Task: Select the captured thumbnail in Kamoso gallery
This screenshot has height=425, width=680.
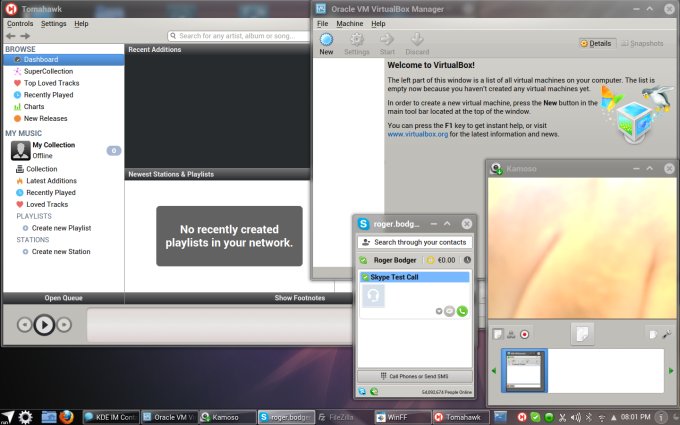Action: pos(525,370)
